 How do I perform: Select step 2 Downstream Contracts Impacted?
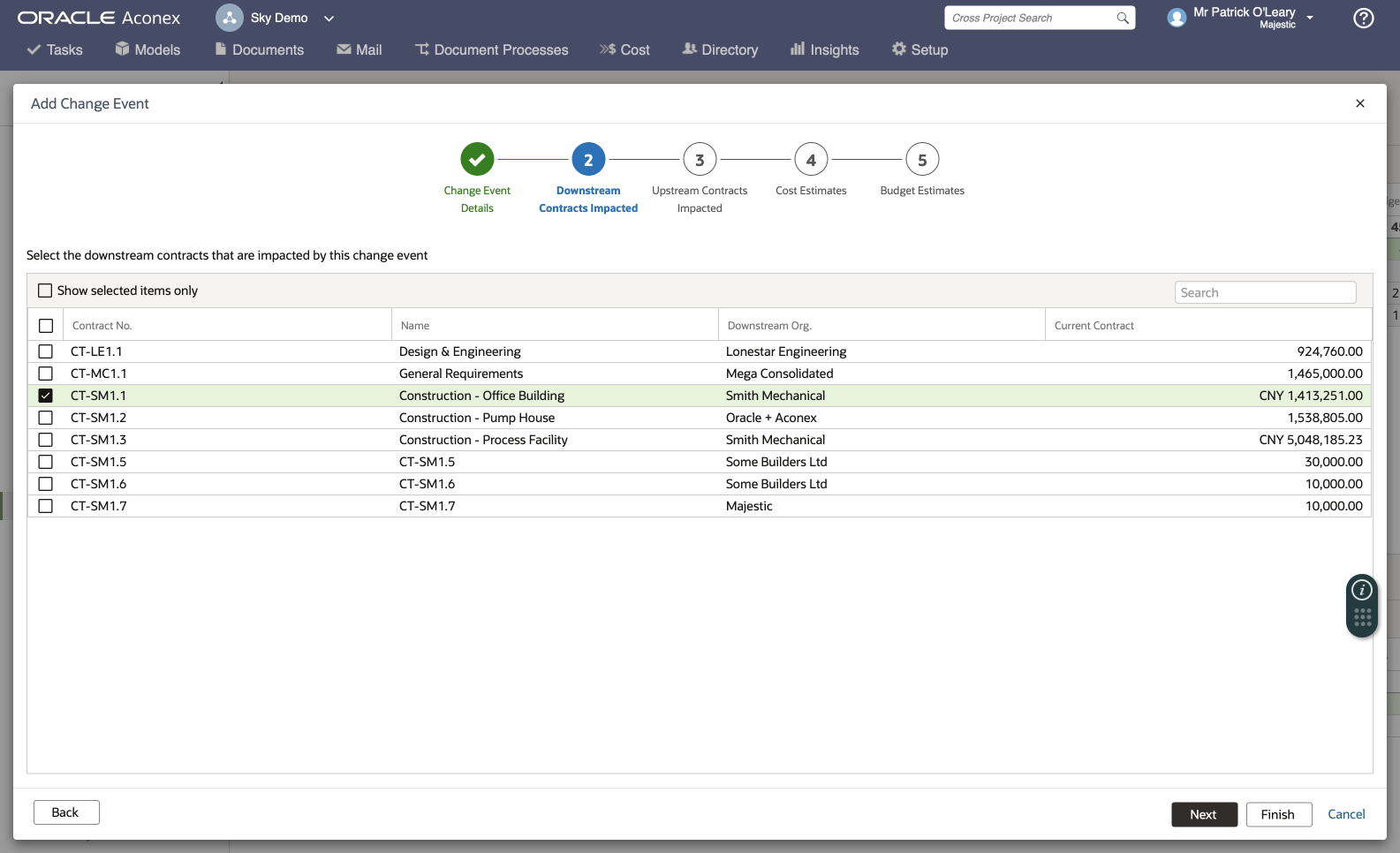pos(588,160)
